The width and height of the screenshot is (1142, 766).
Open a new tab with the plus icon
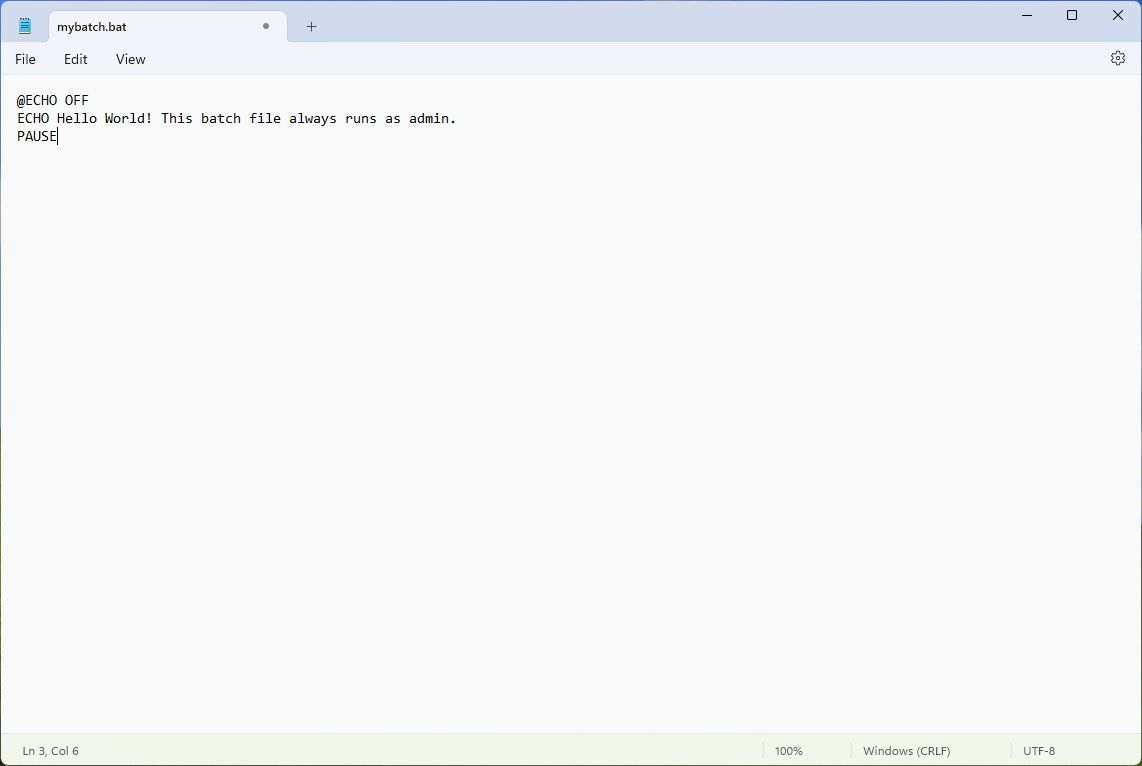[x=311, y=27]
